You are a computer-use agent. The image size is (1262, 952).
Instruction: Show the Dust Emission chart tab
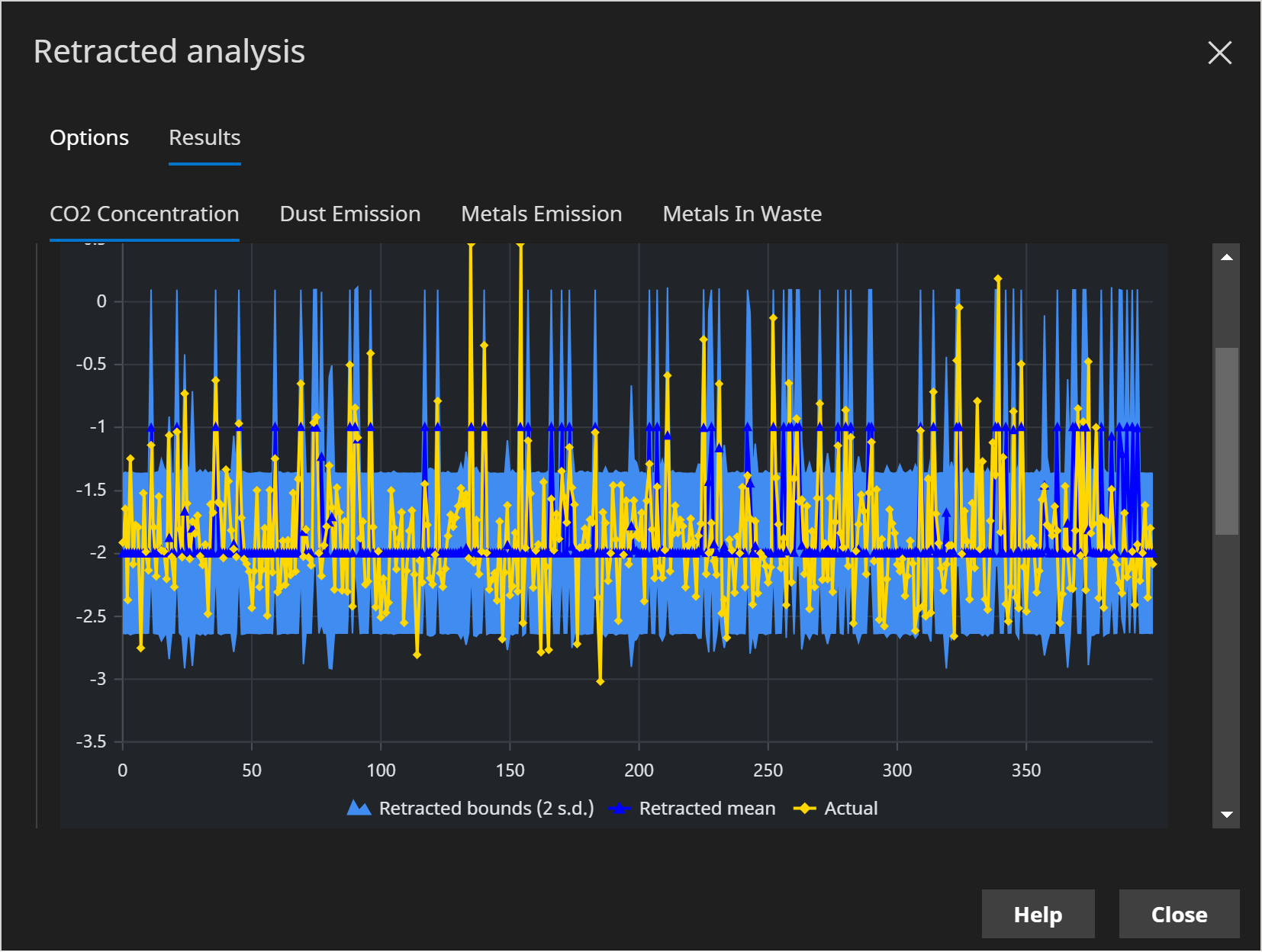tap(350, 214)
